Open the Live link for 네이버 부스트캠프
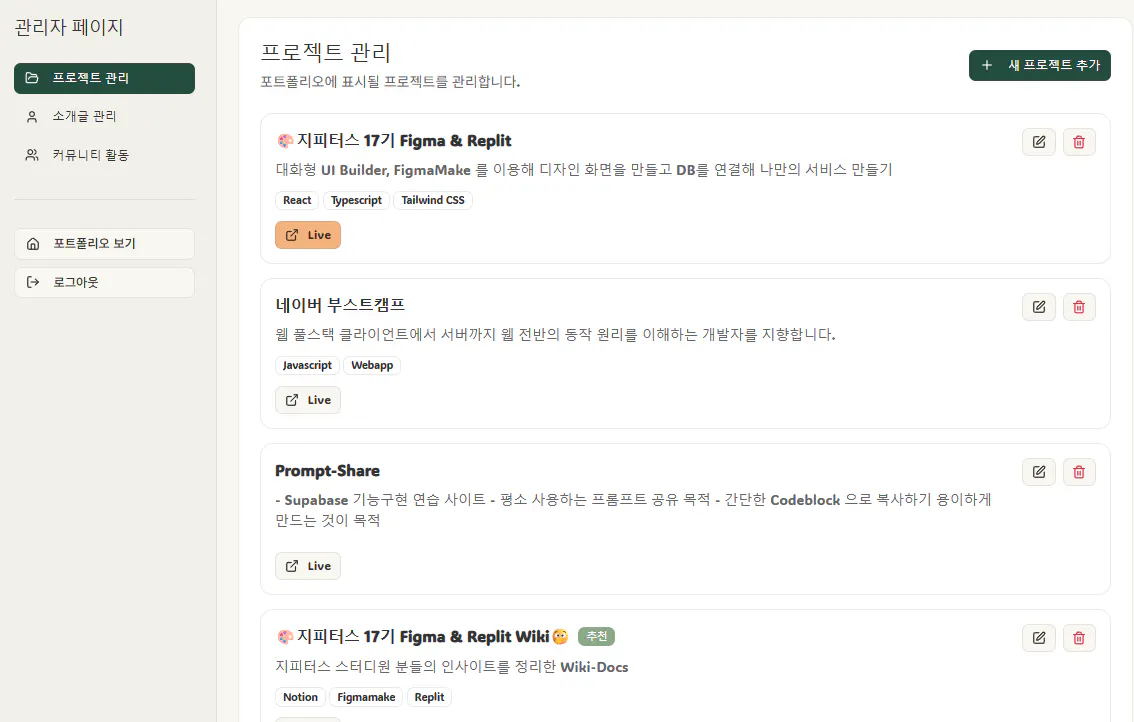Screen dimensions: 1134x722 308,400
